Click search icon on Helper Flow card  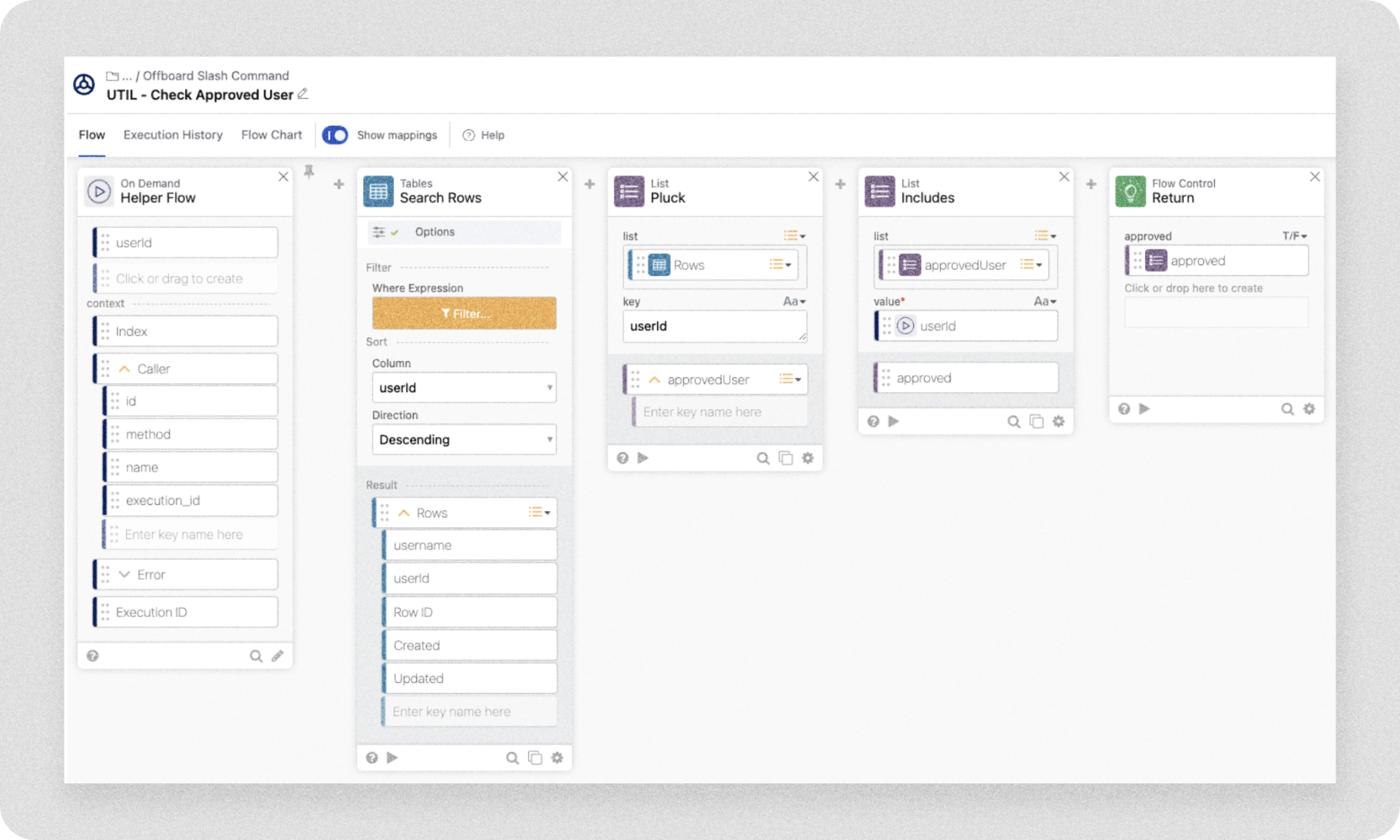pyautogui.click(x=255, y=656)
